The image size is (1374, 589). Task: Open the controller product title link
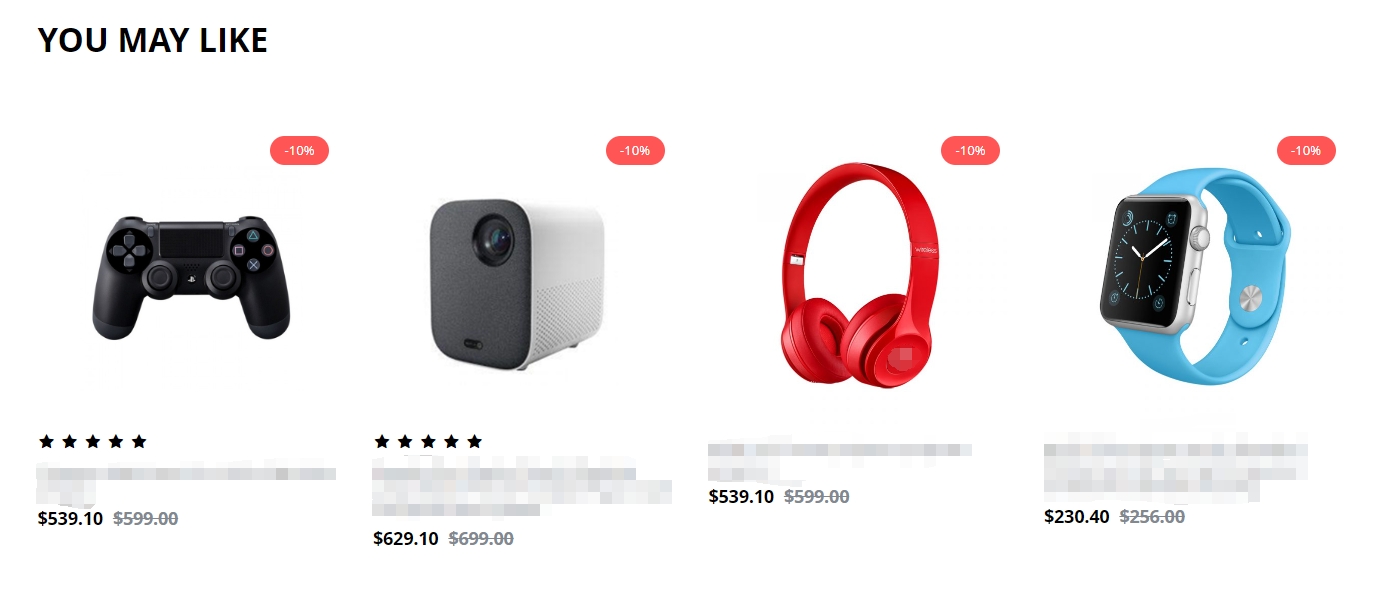[187, 483]
